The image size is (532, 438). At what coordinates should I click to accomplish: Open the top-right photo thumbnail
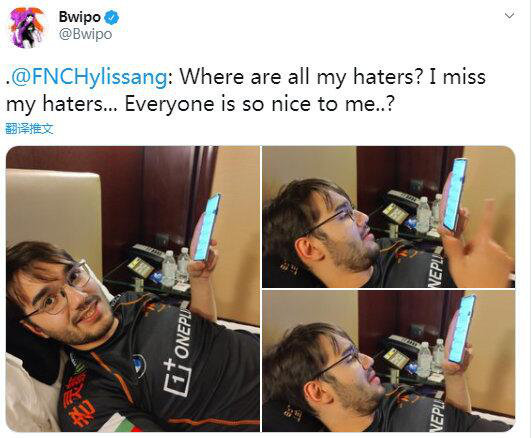[x=388, y=217]
